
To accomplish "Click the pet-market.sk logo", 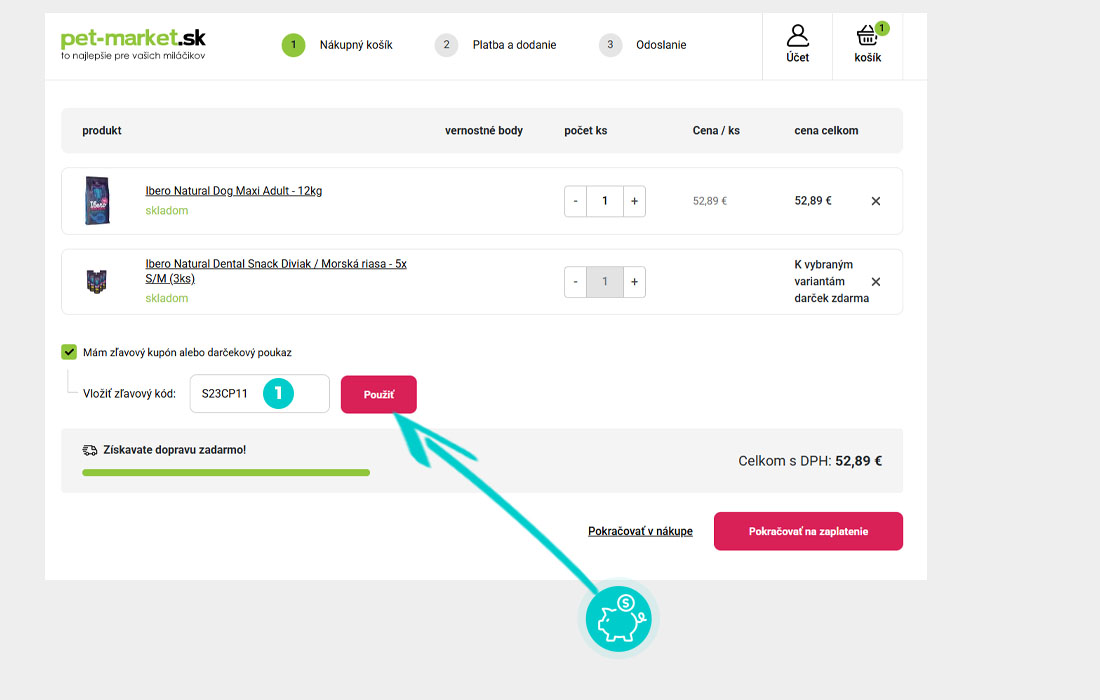I will [x=133, y=44].
